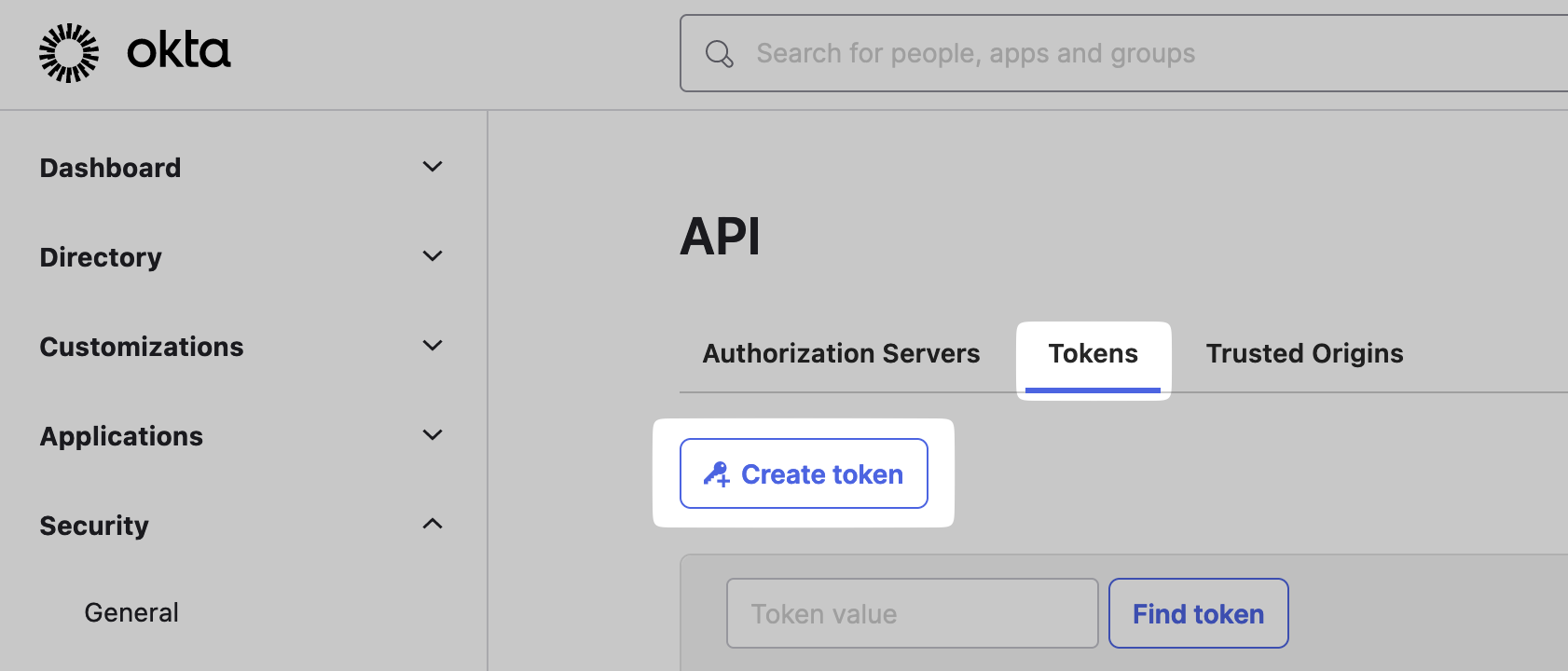Click the magnifying glass search icon
Viewport: 1568px width, 671px height.
point(719,54)
